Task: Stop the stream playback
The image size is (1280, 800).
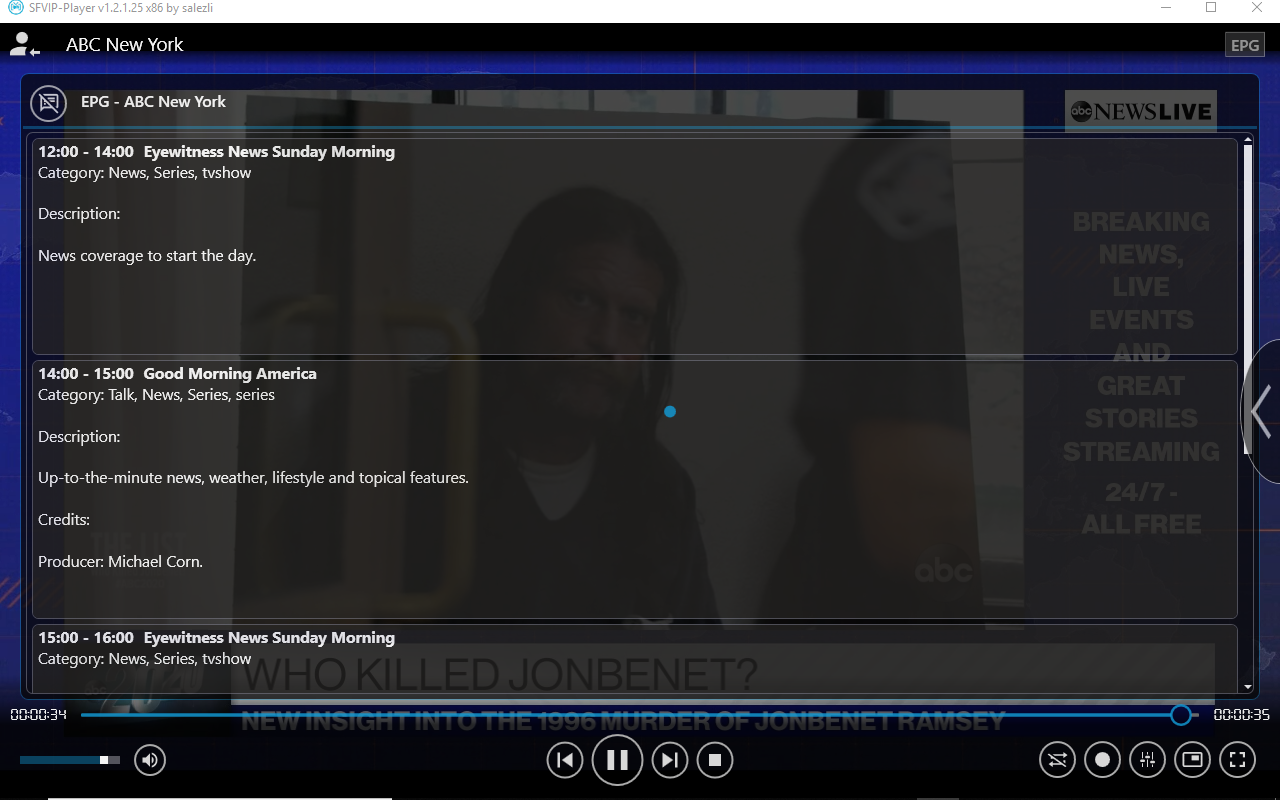Action: point(715,760)
